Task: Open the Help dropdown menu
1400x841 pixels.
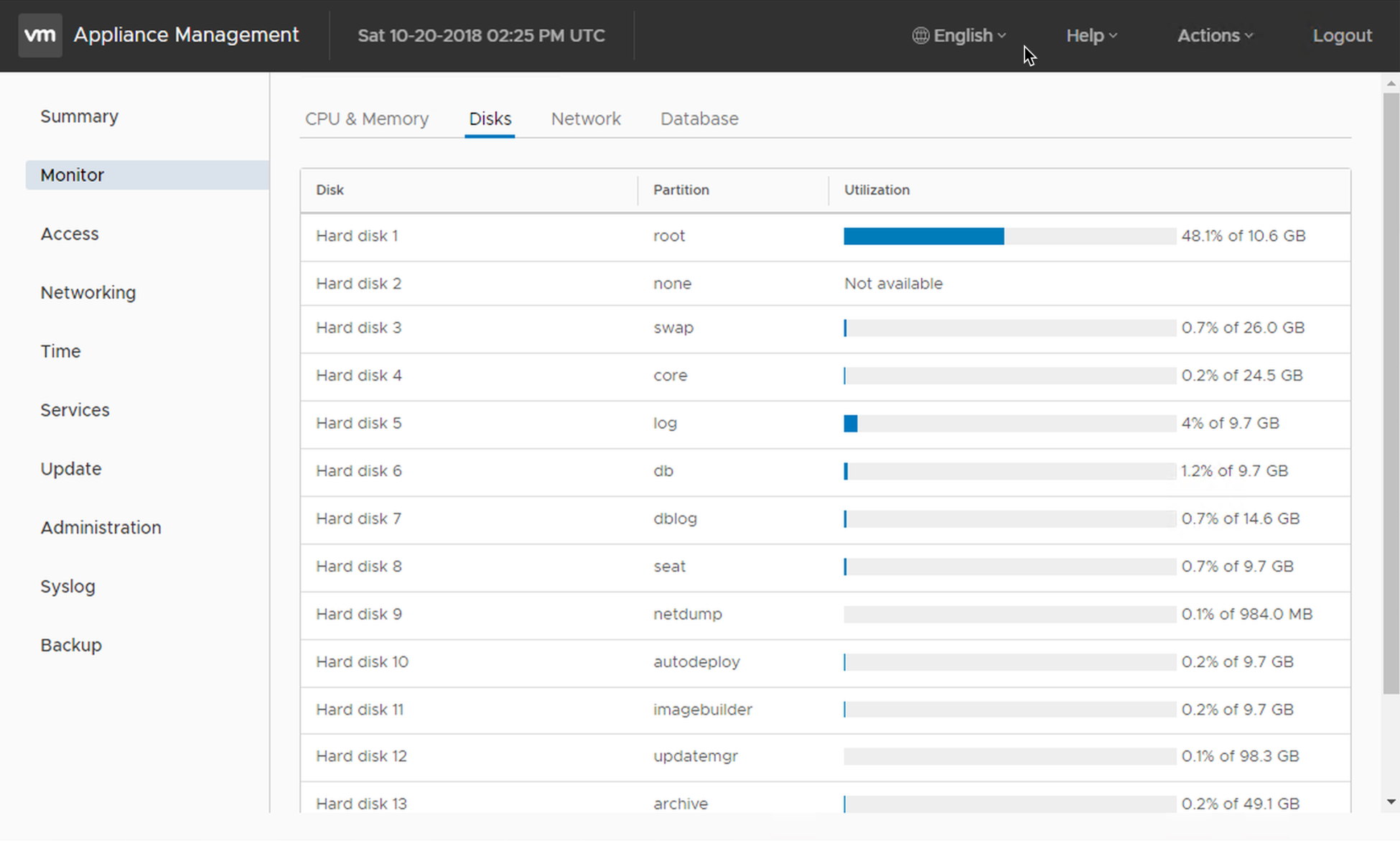Action: [1091, 35]
